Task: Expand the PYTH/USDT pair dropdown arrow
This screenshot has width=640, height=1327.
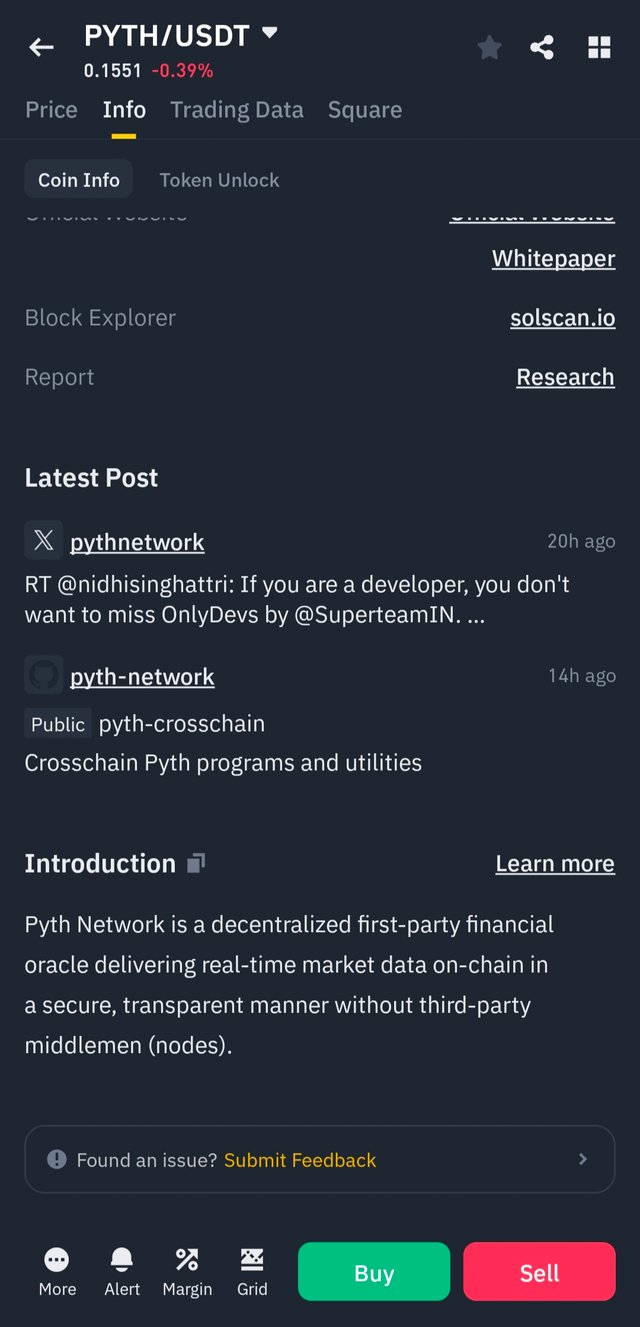Action: point(269,33)
